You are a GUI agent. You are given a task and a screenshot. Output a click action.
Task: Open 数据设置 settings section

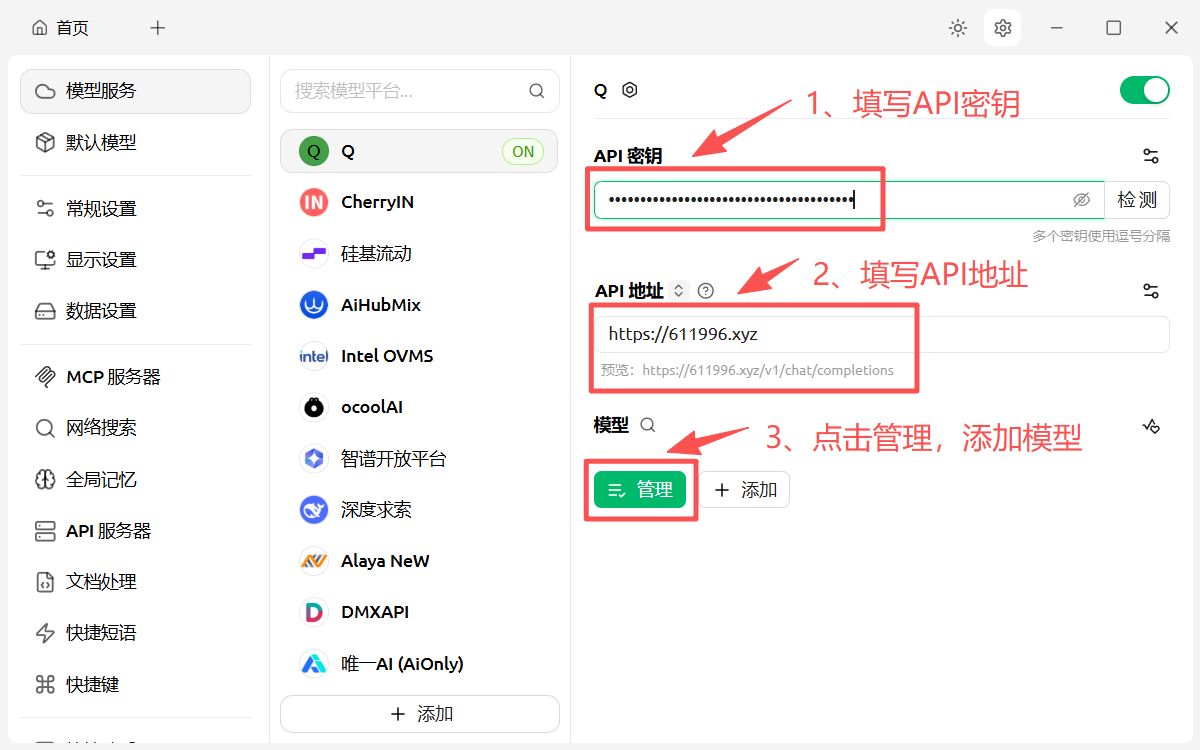[136, 311]
